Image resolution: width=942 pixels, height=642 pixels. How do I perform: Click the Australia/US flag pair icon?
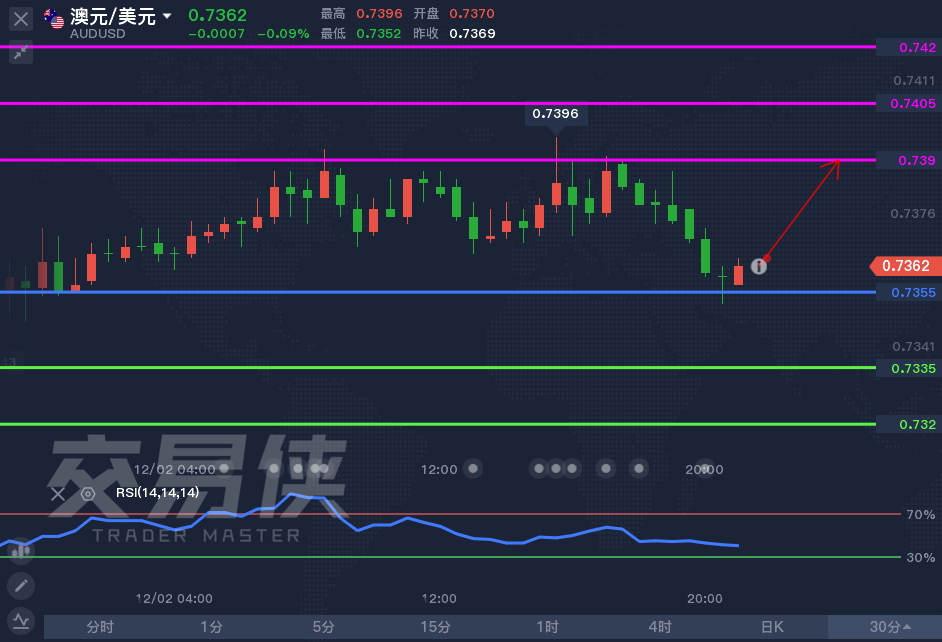coord(54,19)
